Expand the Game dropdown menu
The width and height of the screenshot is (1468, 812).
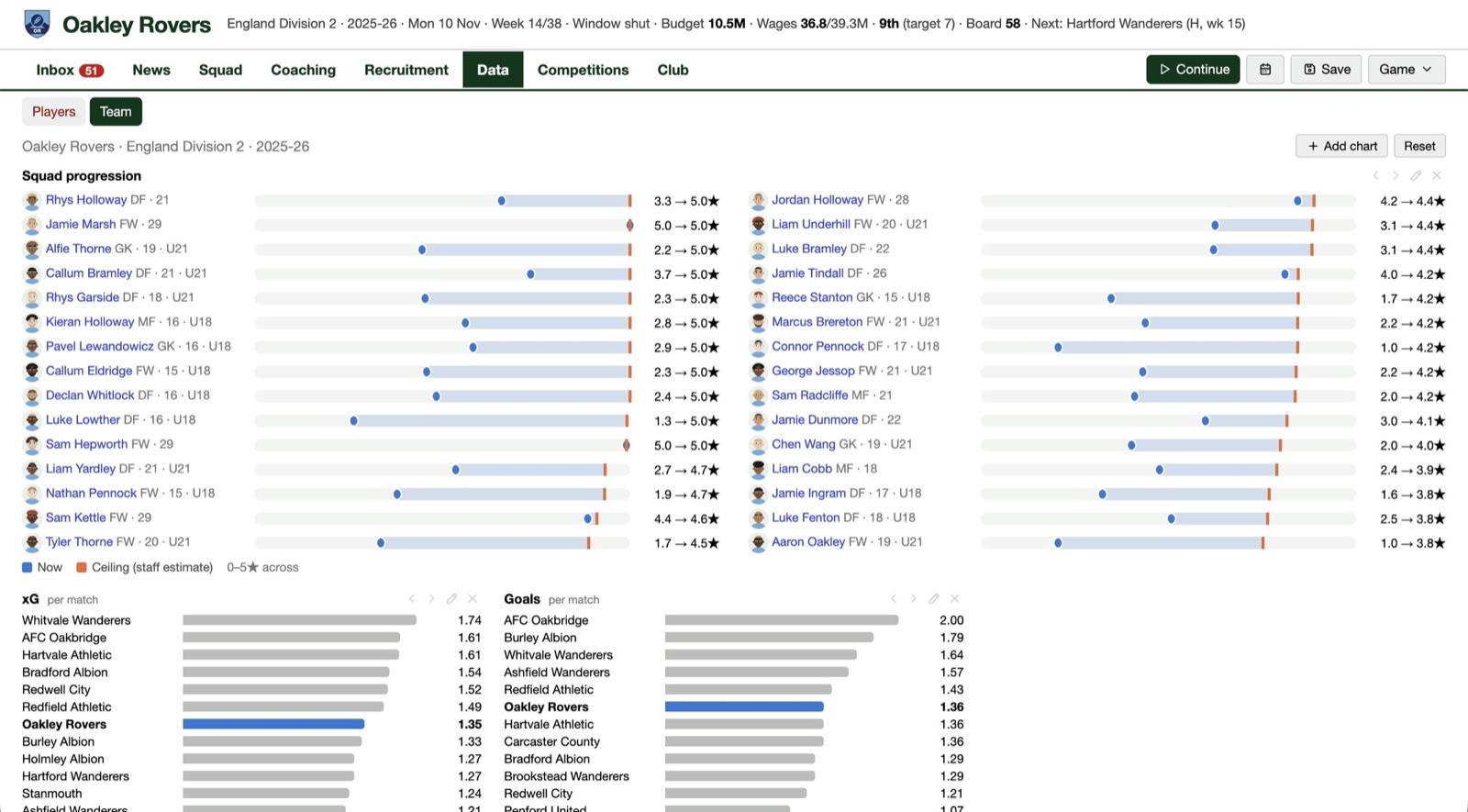pos(1406,70)
